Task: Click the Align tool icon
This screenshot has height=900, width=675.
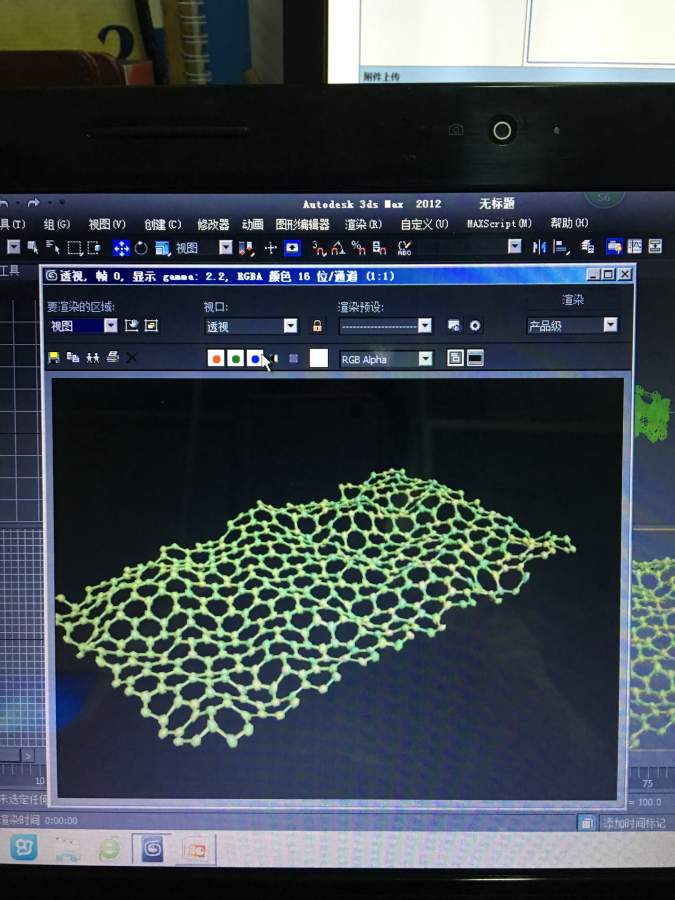Action: pyautogui.click(x=560, y=247)
